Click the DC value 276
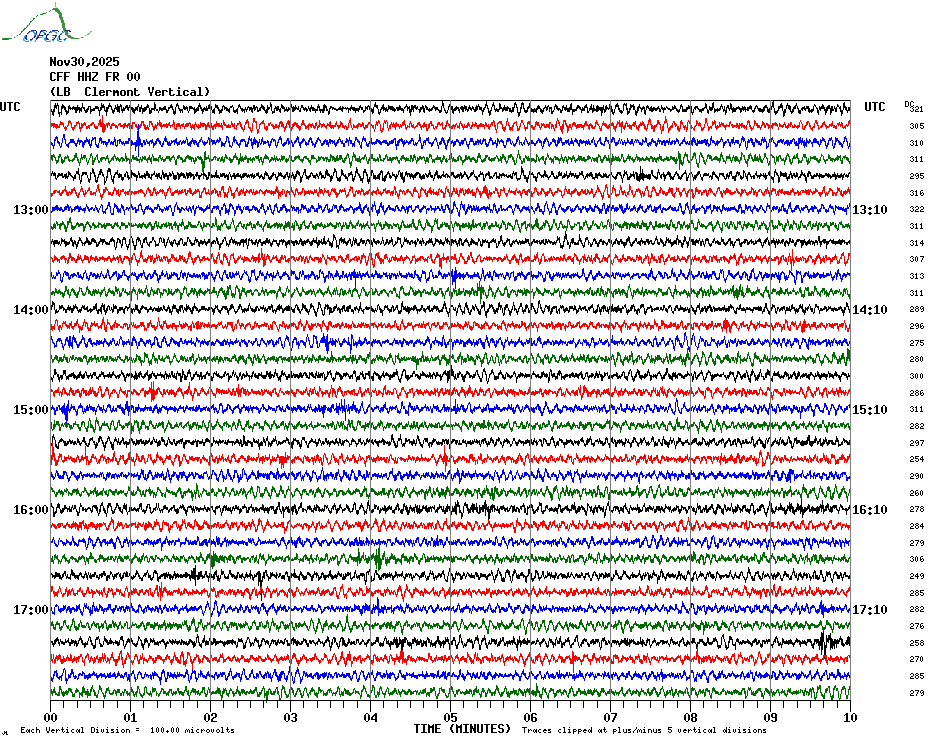This screenshot has height=744, width=930. tap(917, 627)
